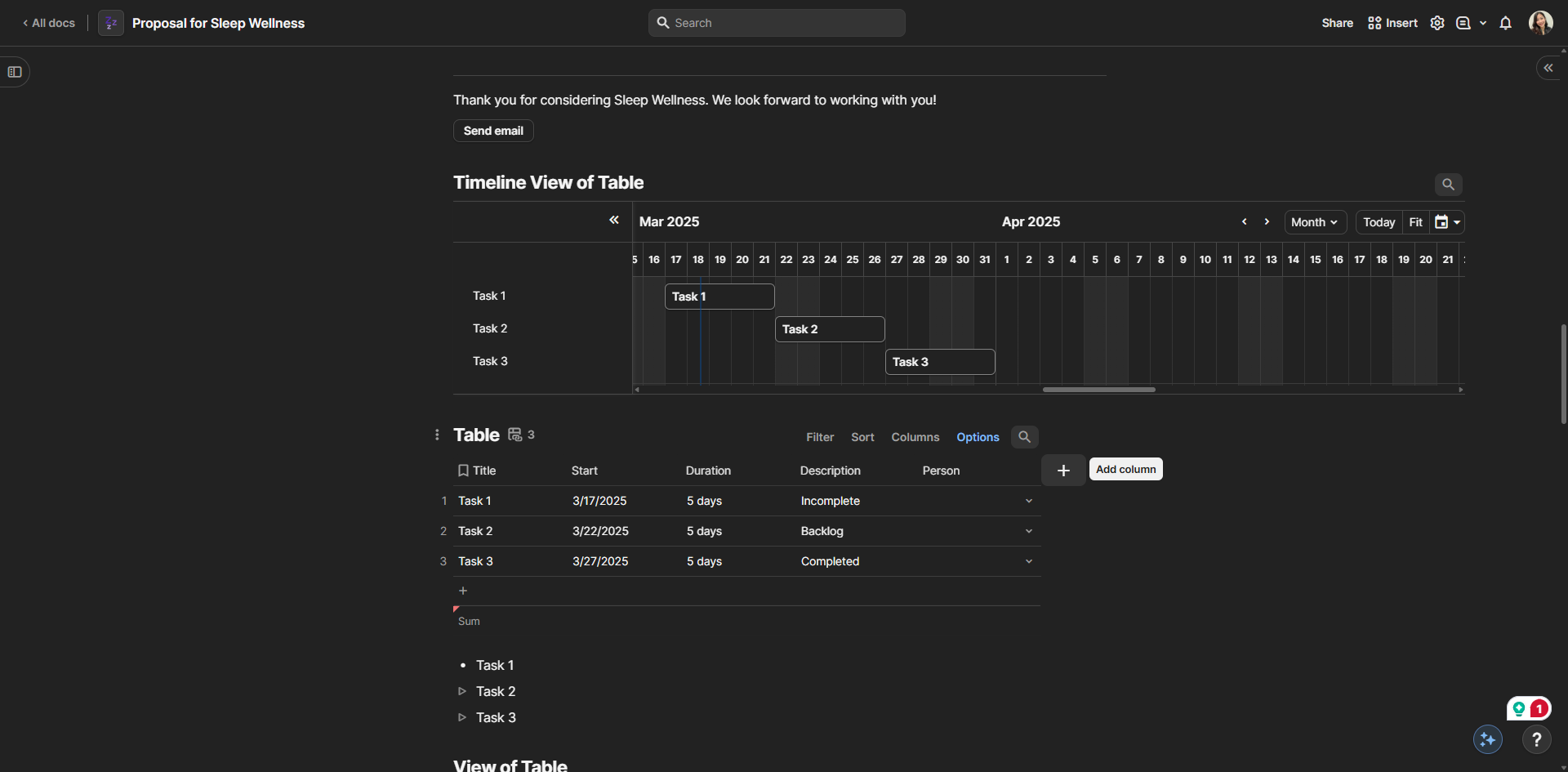Screen dimensions: 1568x772
Task: Open AI assistant sparkle icon
Action: tap(1488, 739)
